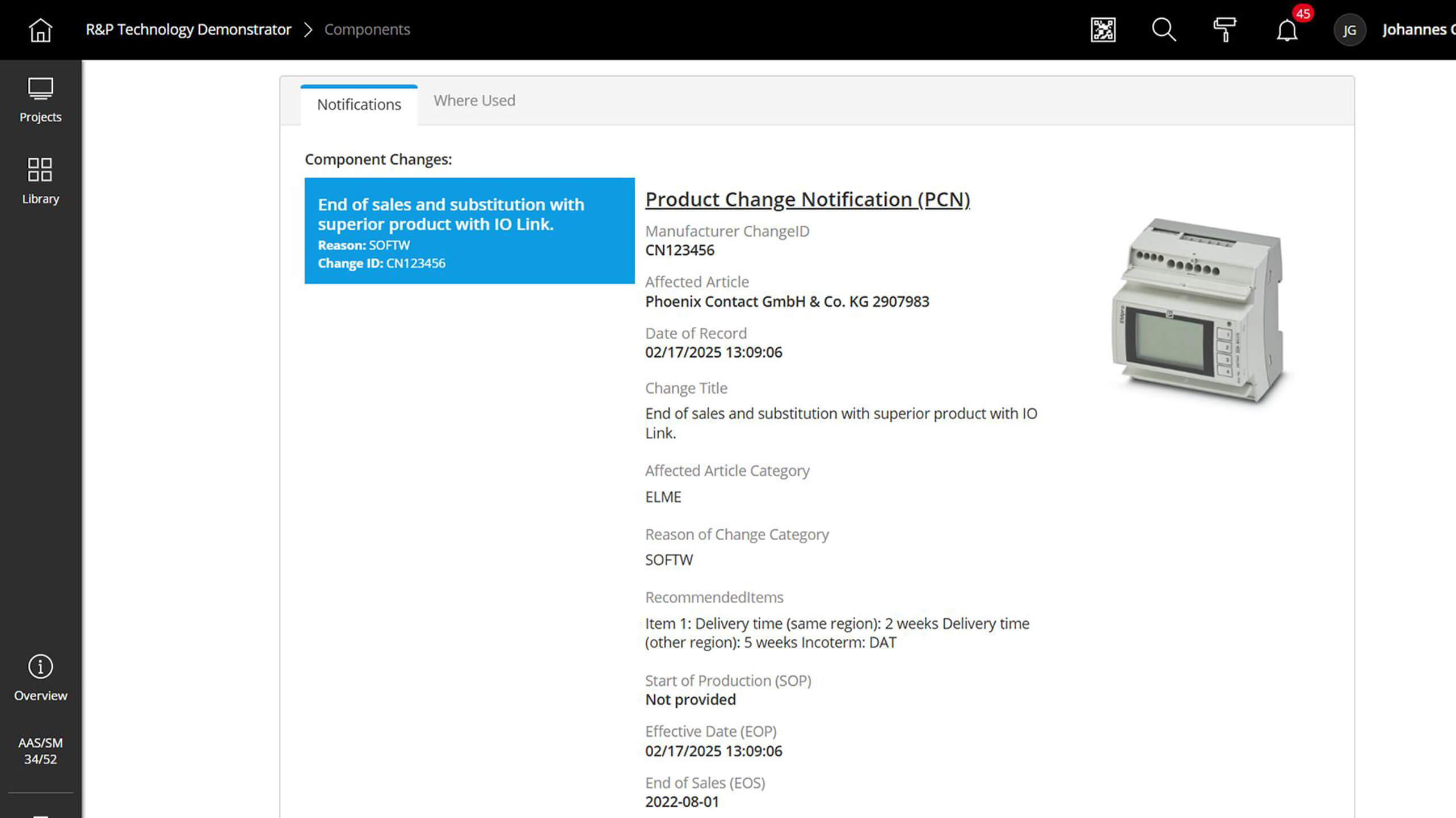Open the notifications bell with 45 badge
The width and height of the screenshot is (1456, 818).
pos(1287,30)
